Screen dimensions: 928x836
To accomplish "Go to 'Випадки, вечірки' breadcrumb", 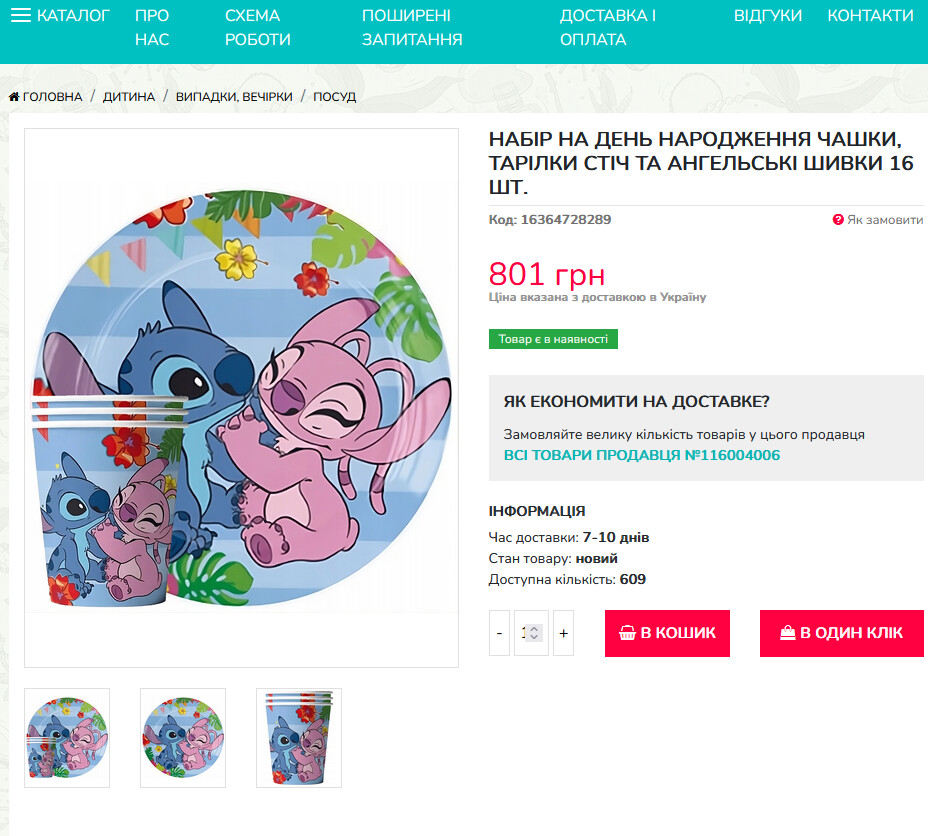I will (x=234, y=97).
